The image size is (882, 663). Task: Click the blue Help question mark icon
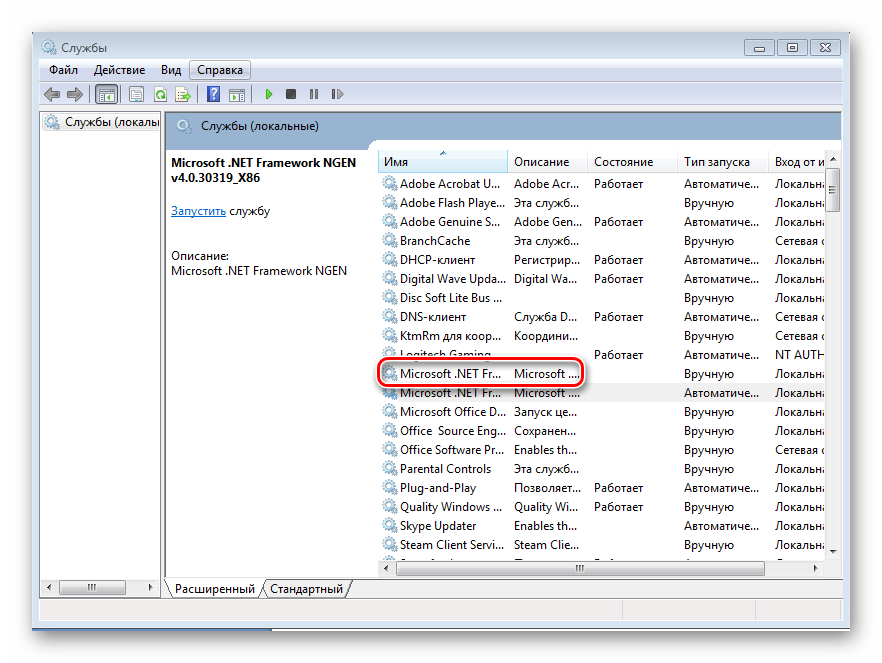pyautogui.click(x=213, y=94)
